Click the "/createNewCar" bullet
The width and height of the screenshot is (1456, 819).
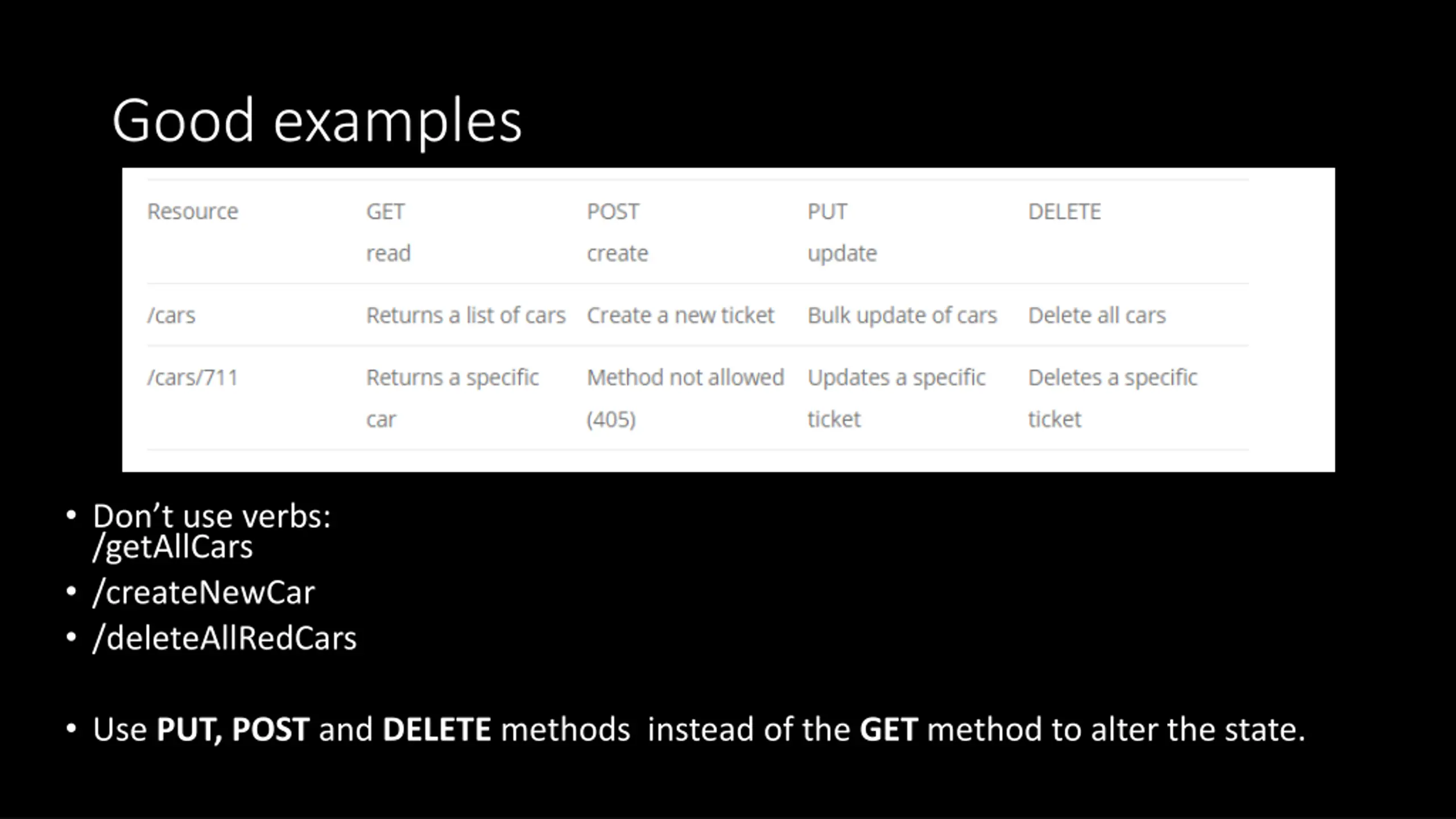click(204, 593)
